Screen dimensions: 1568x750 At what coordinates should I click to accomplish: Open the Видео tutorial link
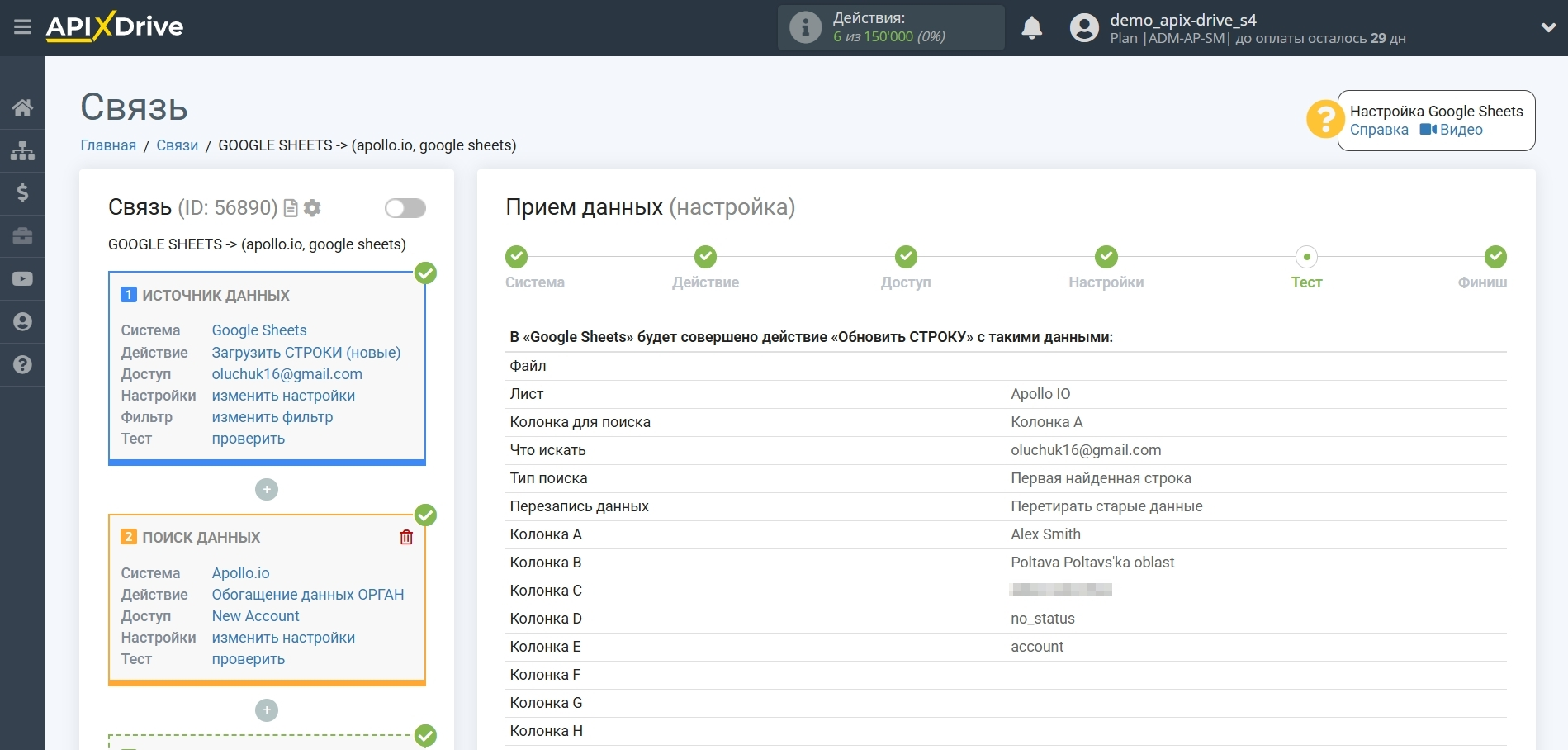point(1452,130)
